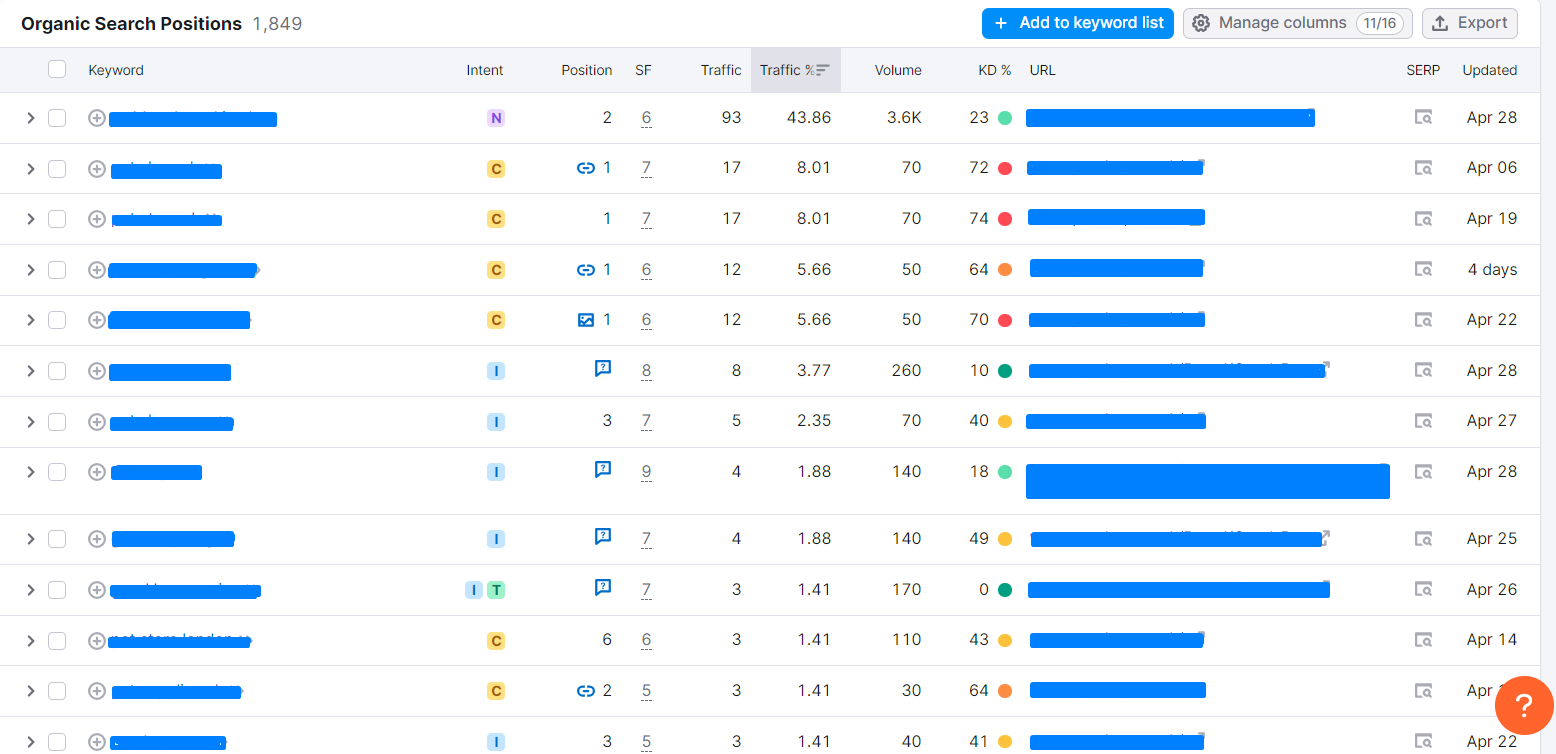Click sitelinks icon in row with volume 30
The height and width of the screenshot is (754, 1556).
point(586,690)
